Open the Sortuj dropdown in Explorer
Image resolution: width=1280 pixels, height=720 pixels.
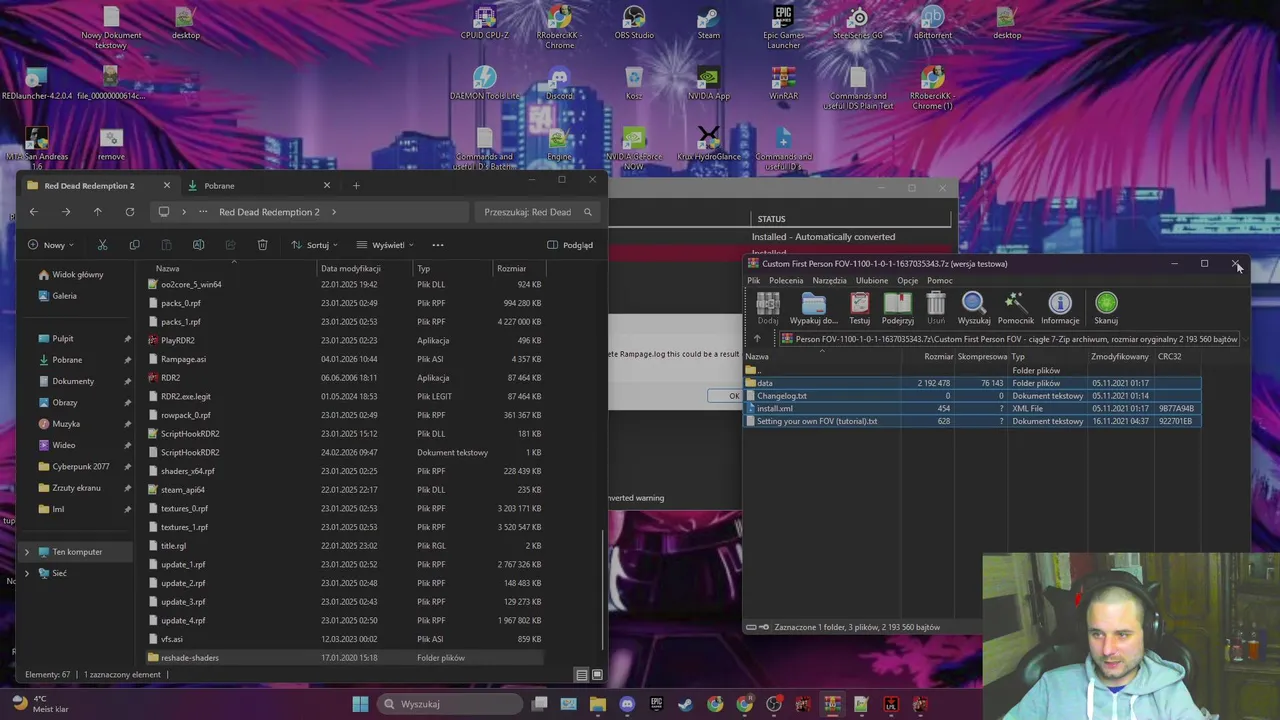pyautogui.click(x=314, y=245)
